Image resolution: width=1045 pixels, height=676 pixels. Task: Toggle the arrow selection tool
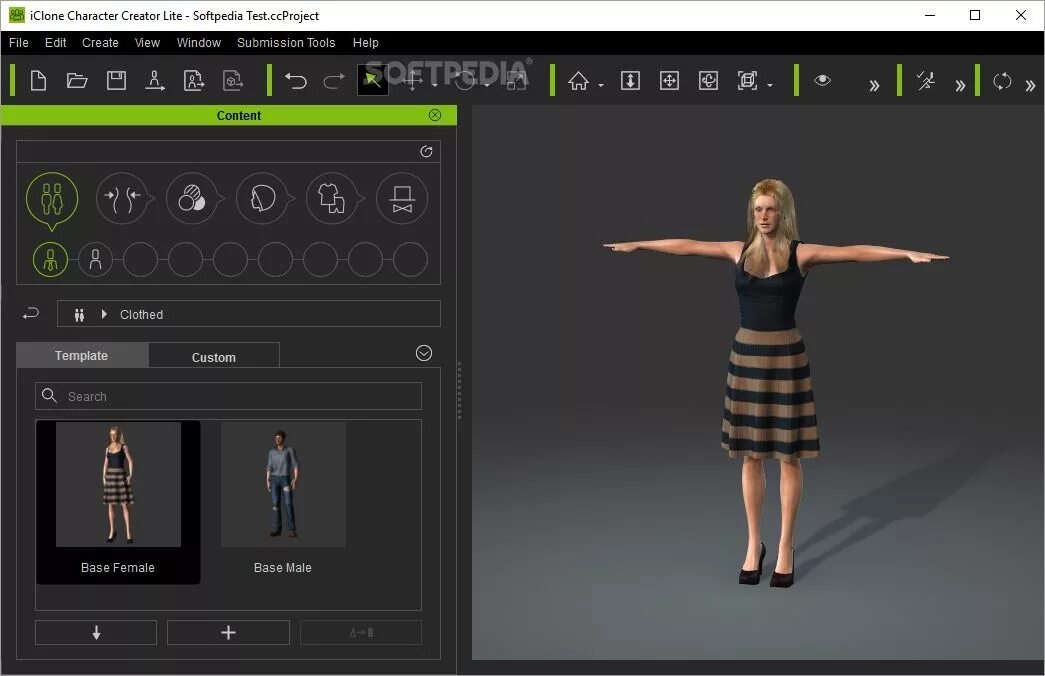pos(372,81)
